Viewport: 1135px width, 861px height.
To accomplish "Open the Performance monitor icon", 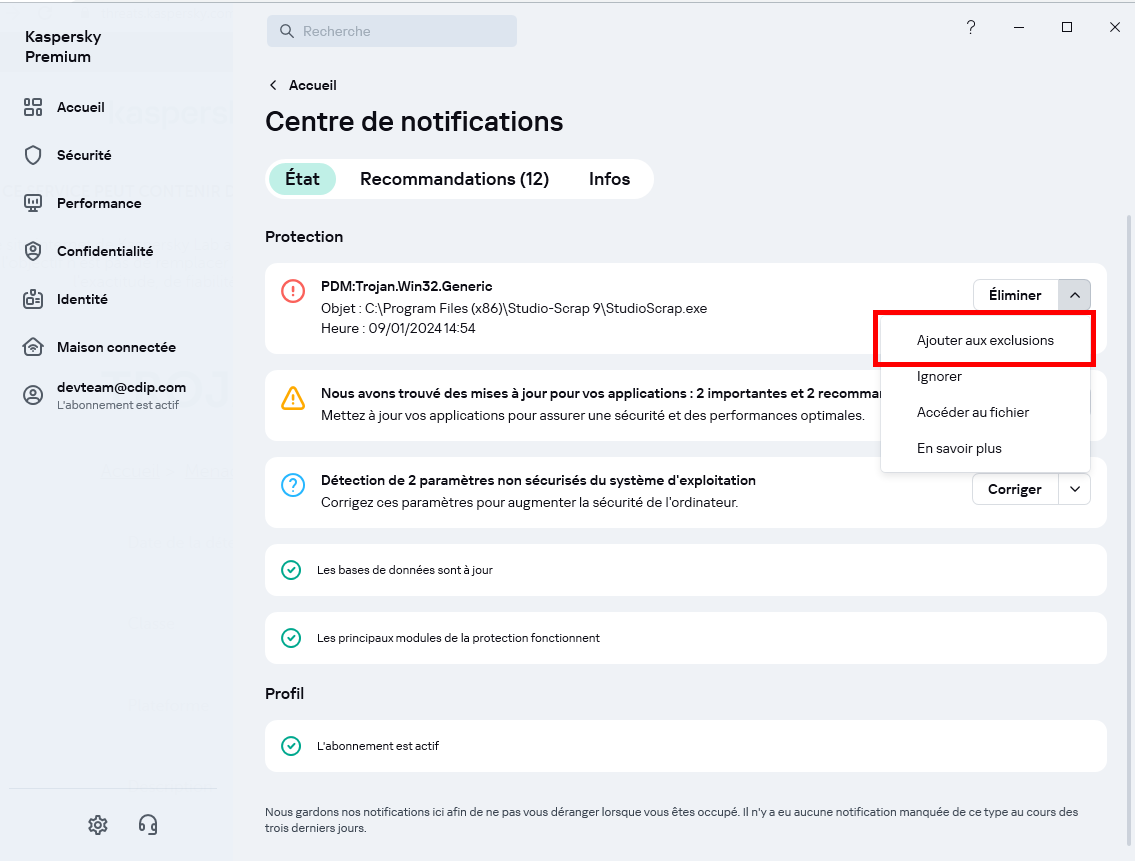I will 33,203.
